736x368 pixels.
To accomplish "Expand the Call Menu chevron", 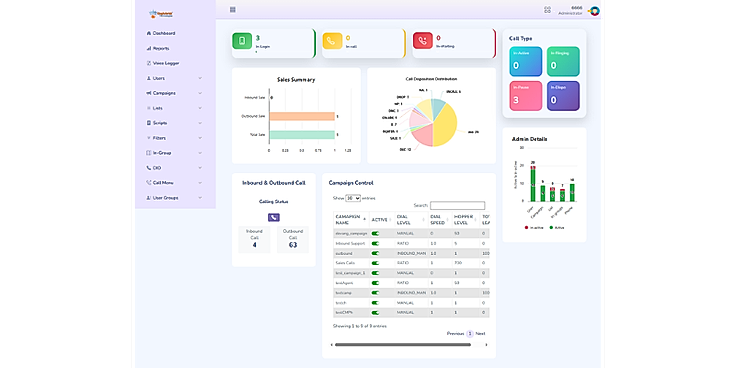I will click(x=200, y=183).
